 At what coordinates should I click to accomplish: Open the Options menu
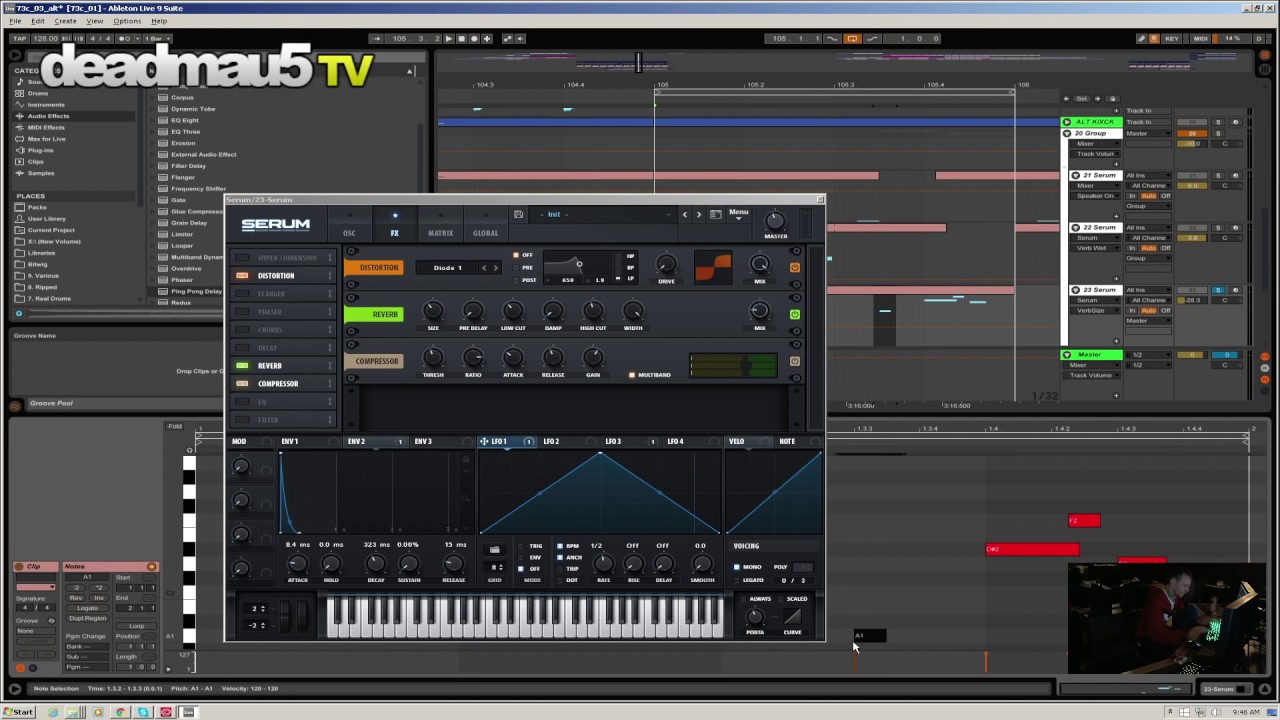click(x=127, y=21)
